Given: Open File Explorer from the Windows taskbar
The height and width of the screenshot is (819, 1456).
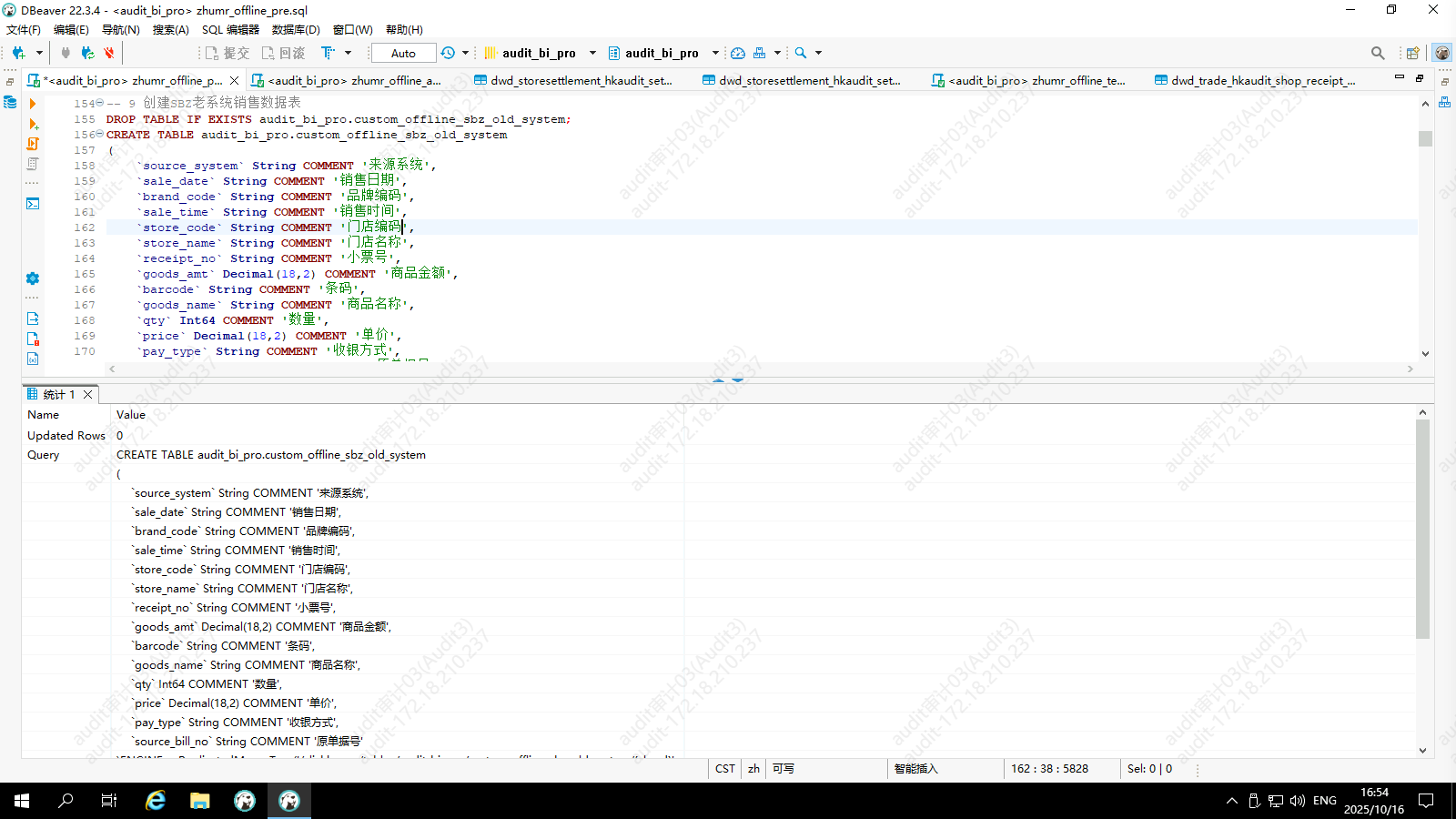Looking at the screenshot, I should [x=200, y=801].
